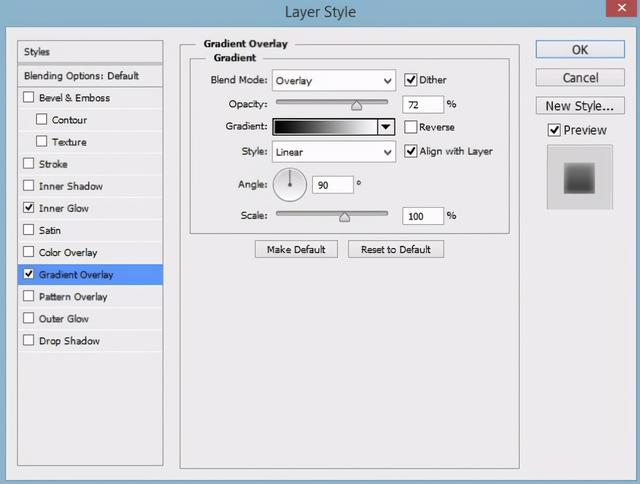Tick the Satin checkbox
The width and height of the screenshot is (640, 484).
pos(29,230)
